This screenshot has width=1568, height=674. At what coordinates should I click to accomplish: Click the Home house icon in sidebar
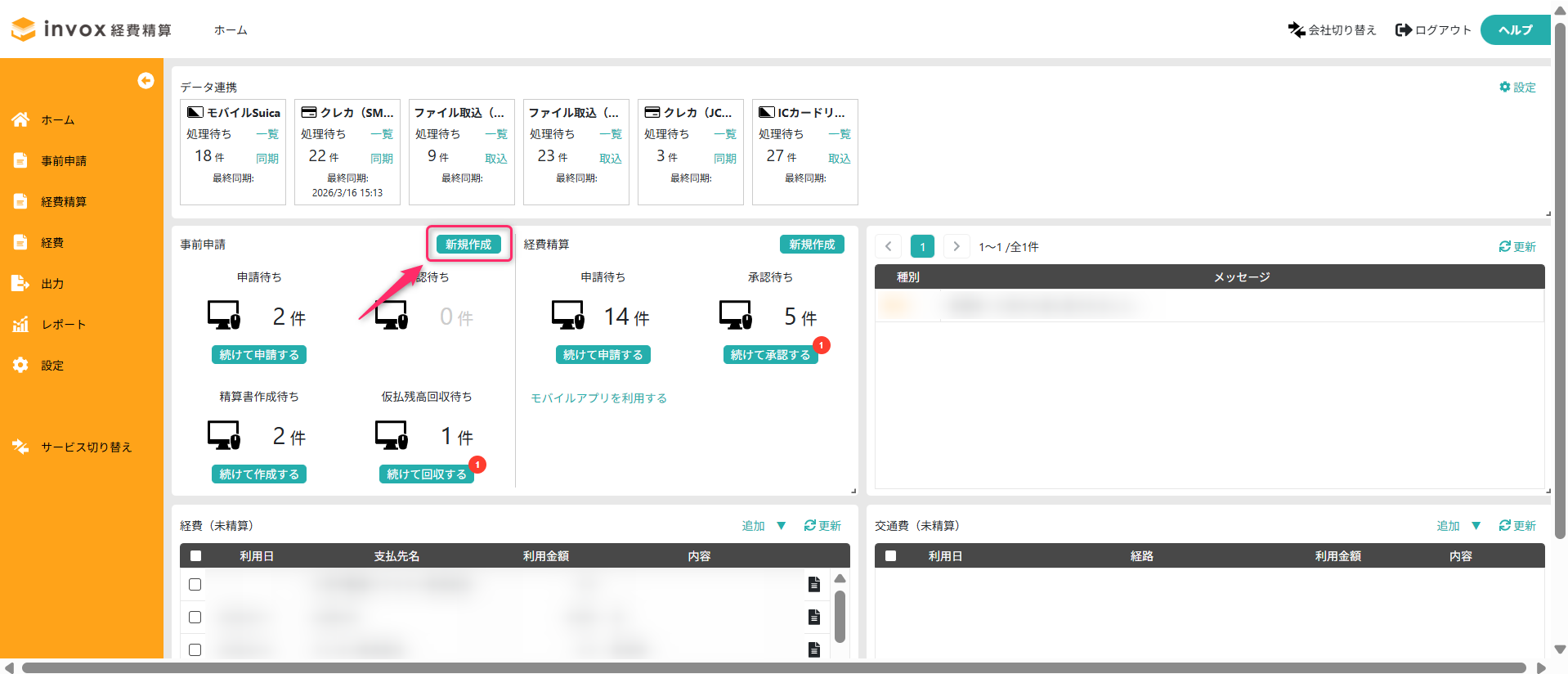click(x=20, y=119)
